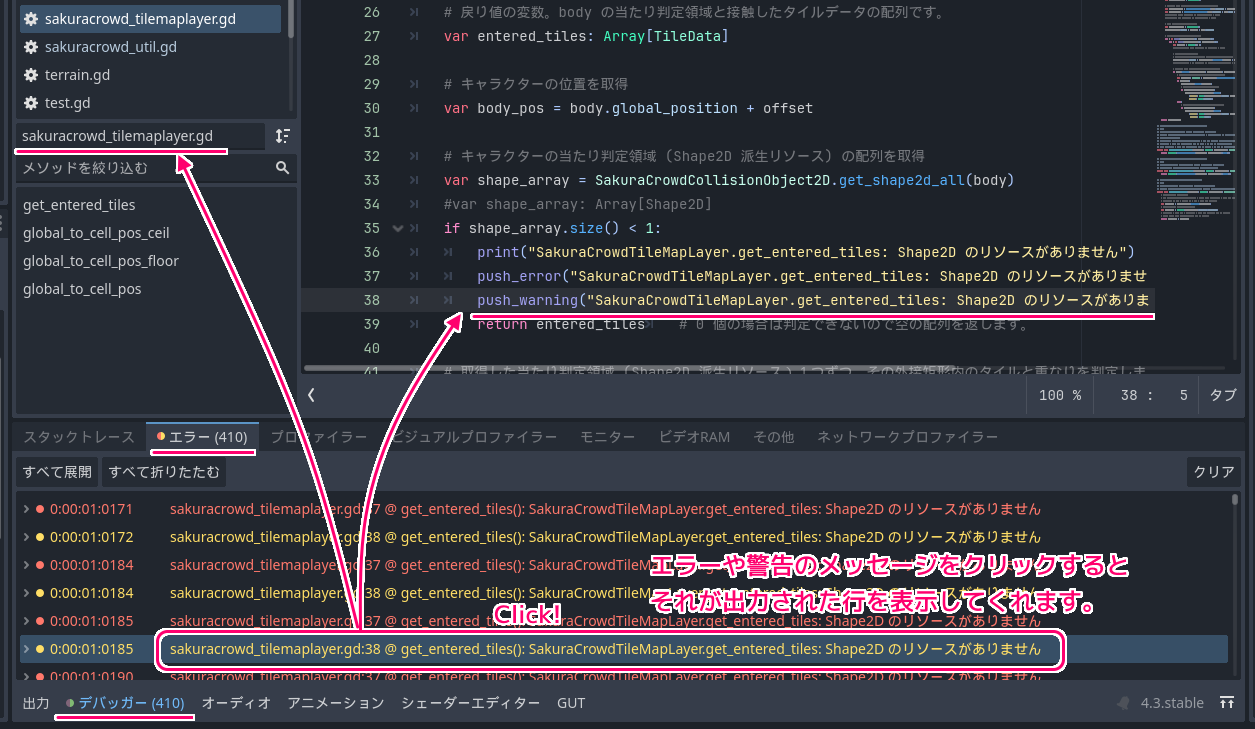Collapse the code fold arrow at line 35

pos(398,228)
